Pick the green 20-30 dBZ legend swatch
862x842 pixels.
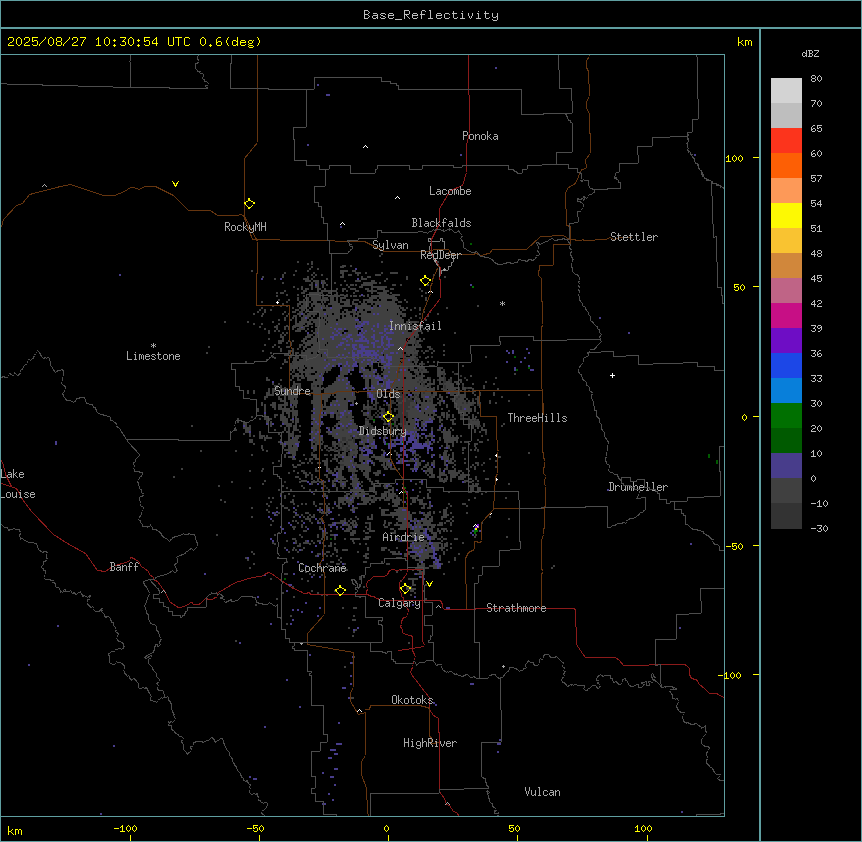(786, 416)
